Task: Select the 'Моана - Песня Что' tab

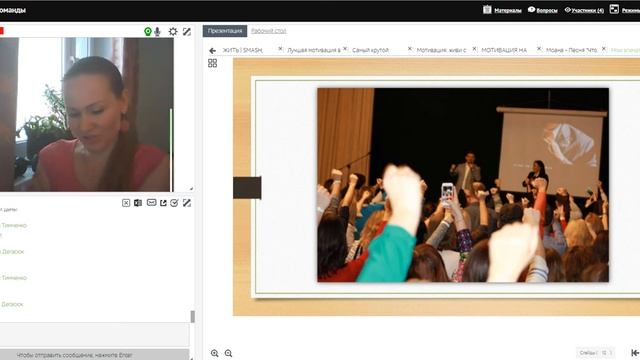Action: click(571, 50)
